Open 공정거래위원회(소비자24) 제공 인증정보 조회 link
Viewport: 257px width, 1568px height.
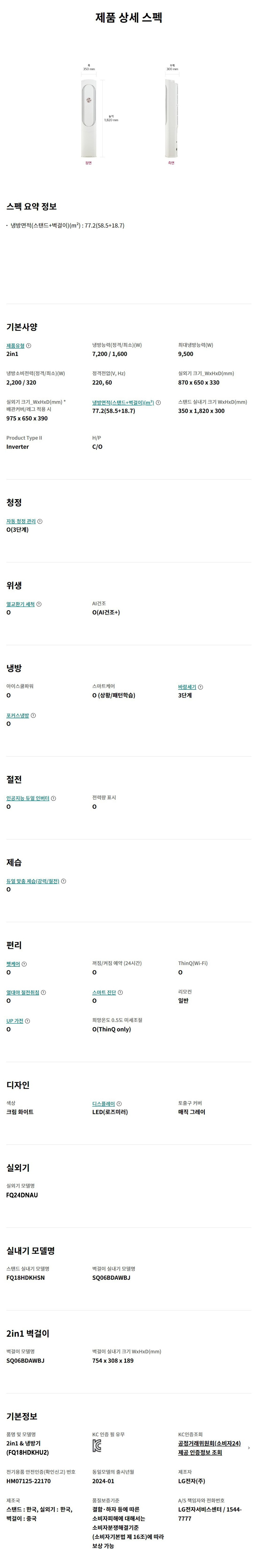click(x=209, y=1448)
